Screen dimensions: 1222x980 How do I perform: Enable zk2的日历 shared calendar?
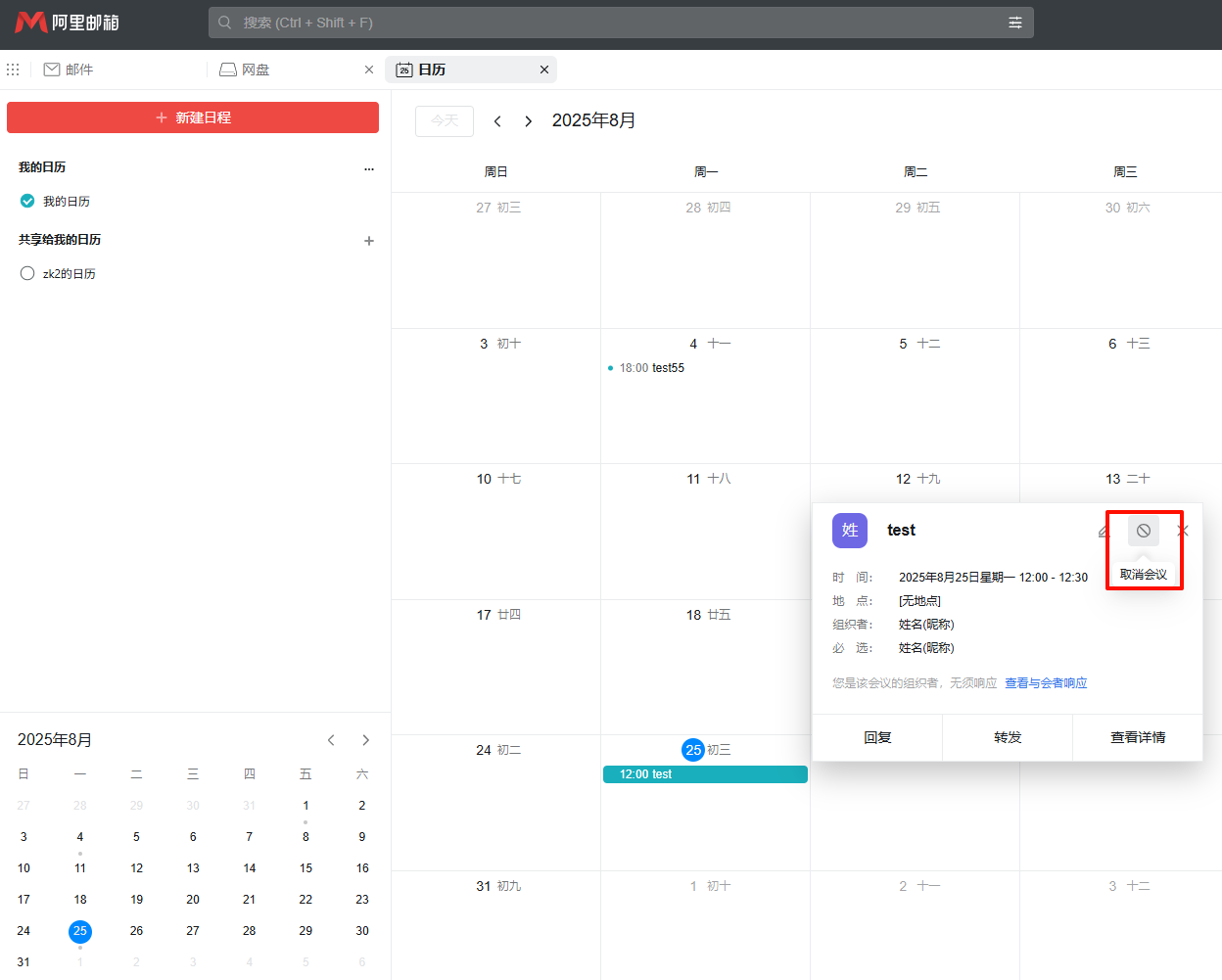click(27, 273)
